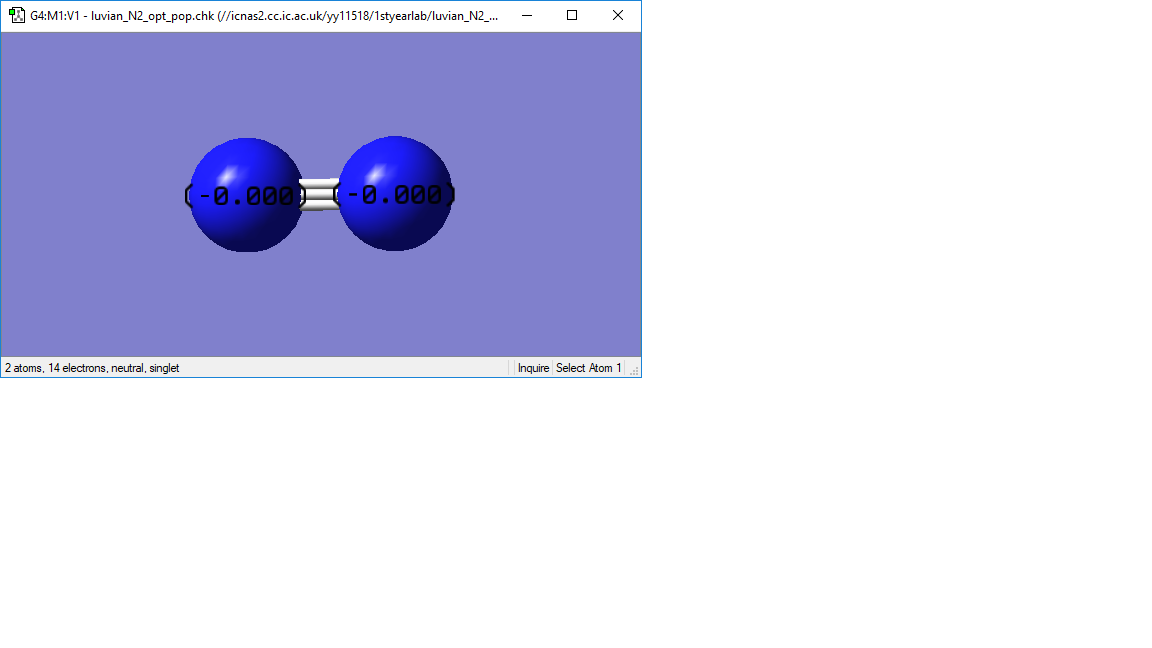
Task: Click the Inquire field in status bar
Action: [x=533, y=368]
